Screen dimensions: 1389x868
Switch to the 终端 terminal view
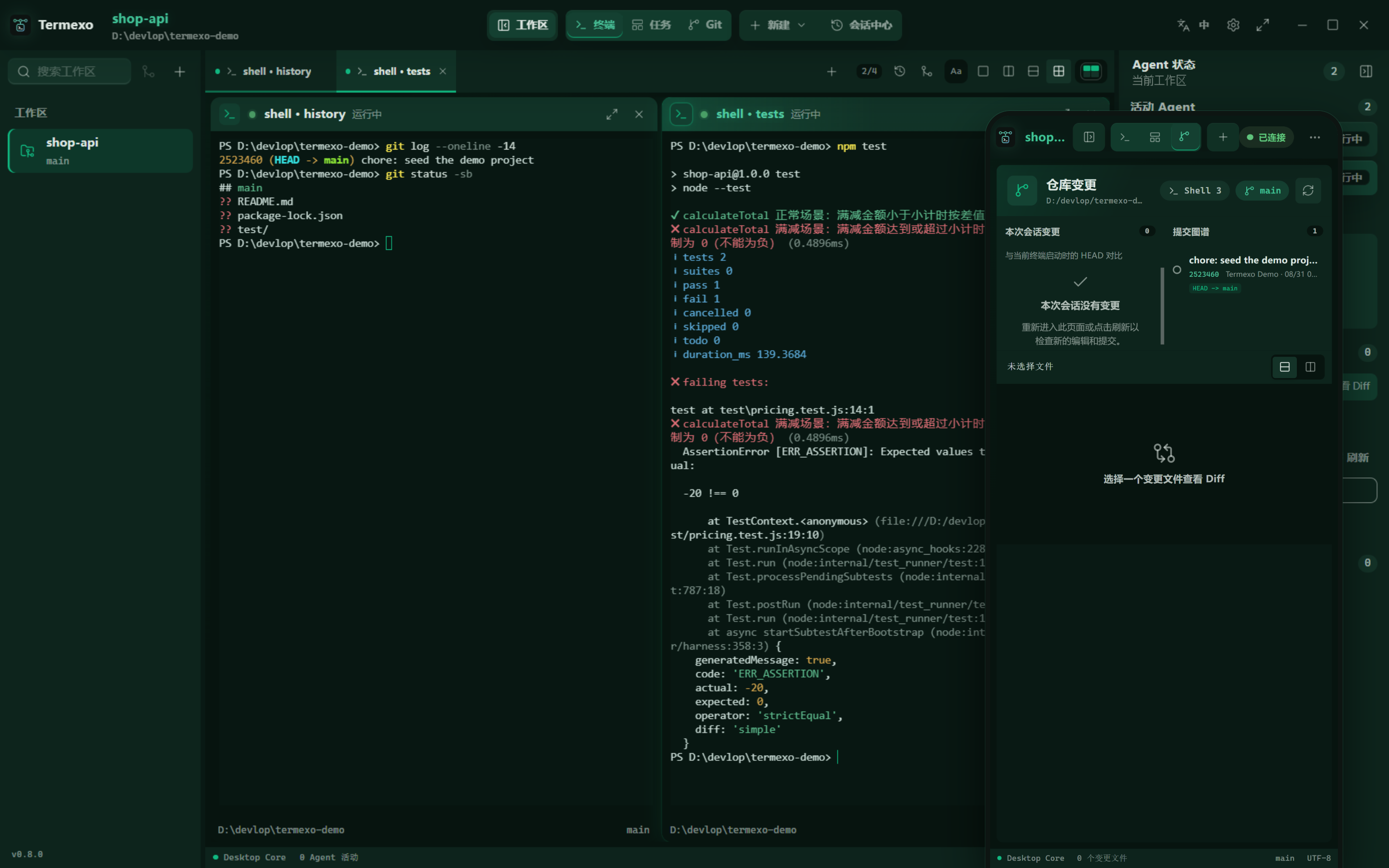point(595,25)
